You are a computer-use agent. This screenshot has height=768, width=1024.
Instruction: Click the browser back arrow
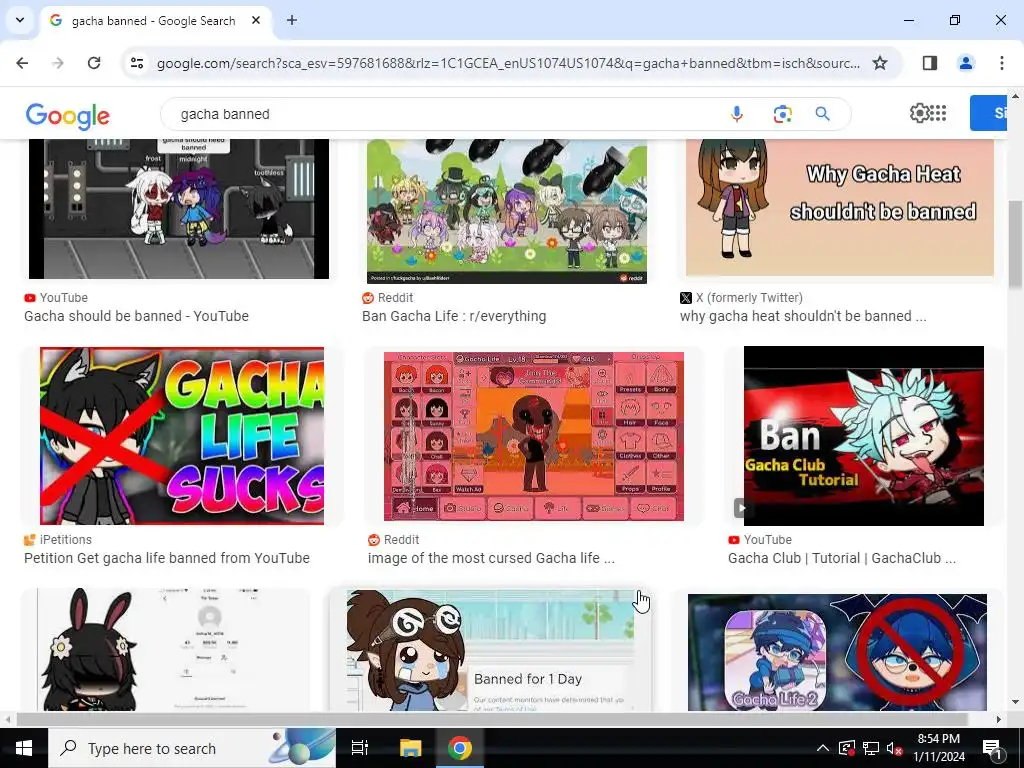[22, 63]
